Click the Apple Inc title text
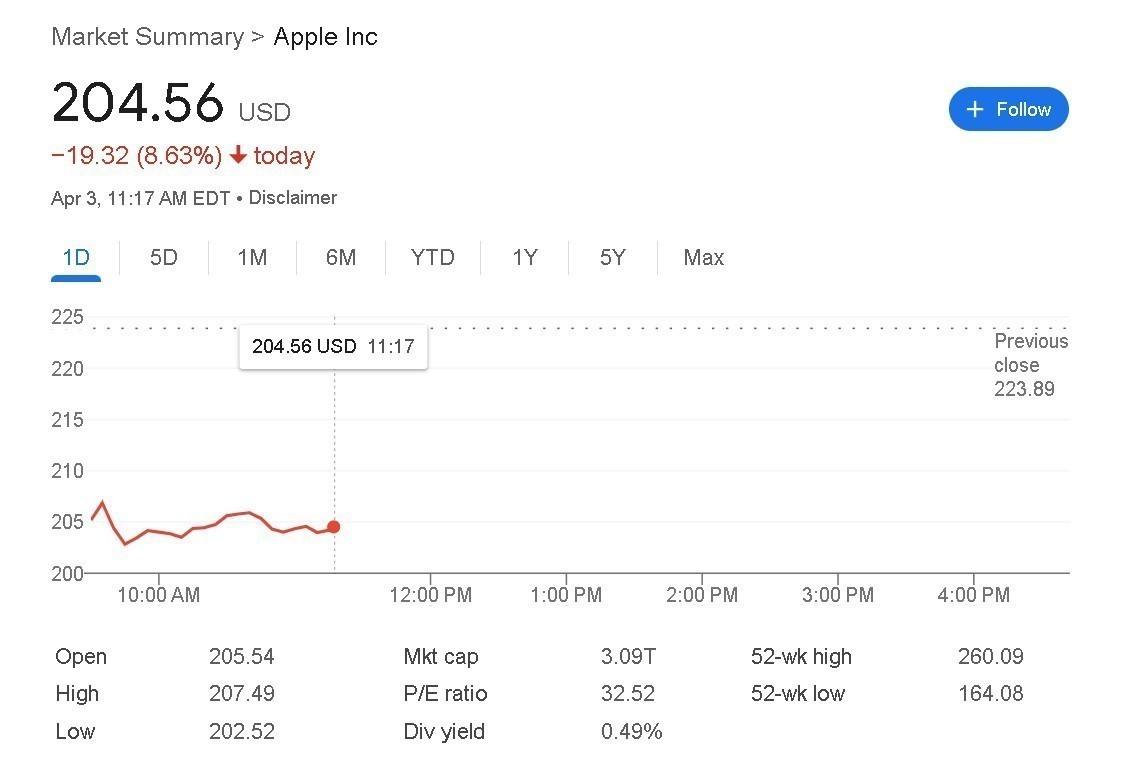1145x774 pixels. point(325,37)
